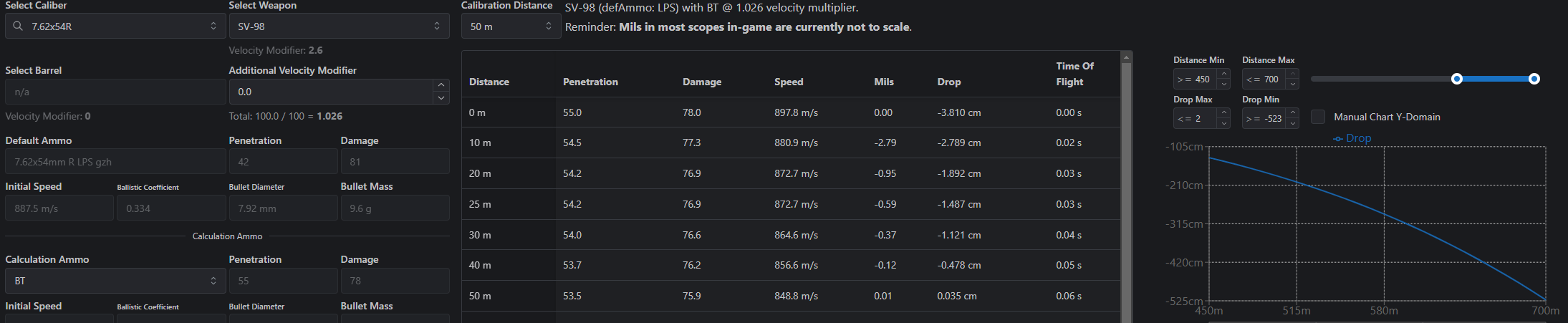
Task: Click the table vertical scrollbar thumb
Action: [x=1126, y=193]
